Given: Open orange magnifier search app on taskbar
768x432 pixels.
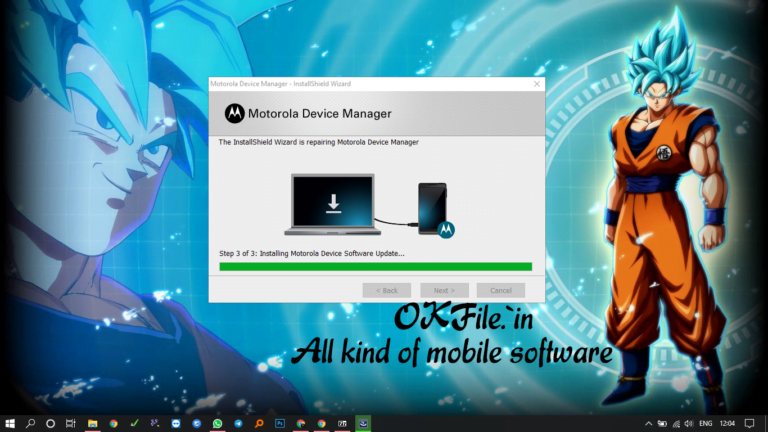Looking at the screenshot, I should (x=259, y=423).
